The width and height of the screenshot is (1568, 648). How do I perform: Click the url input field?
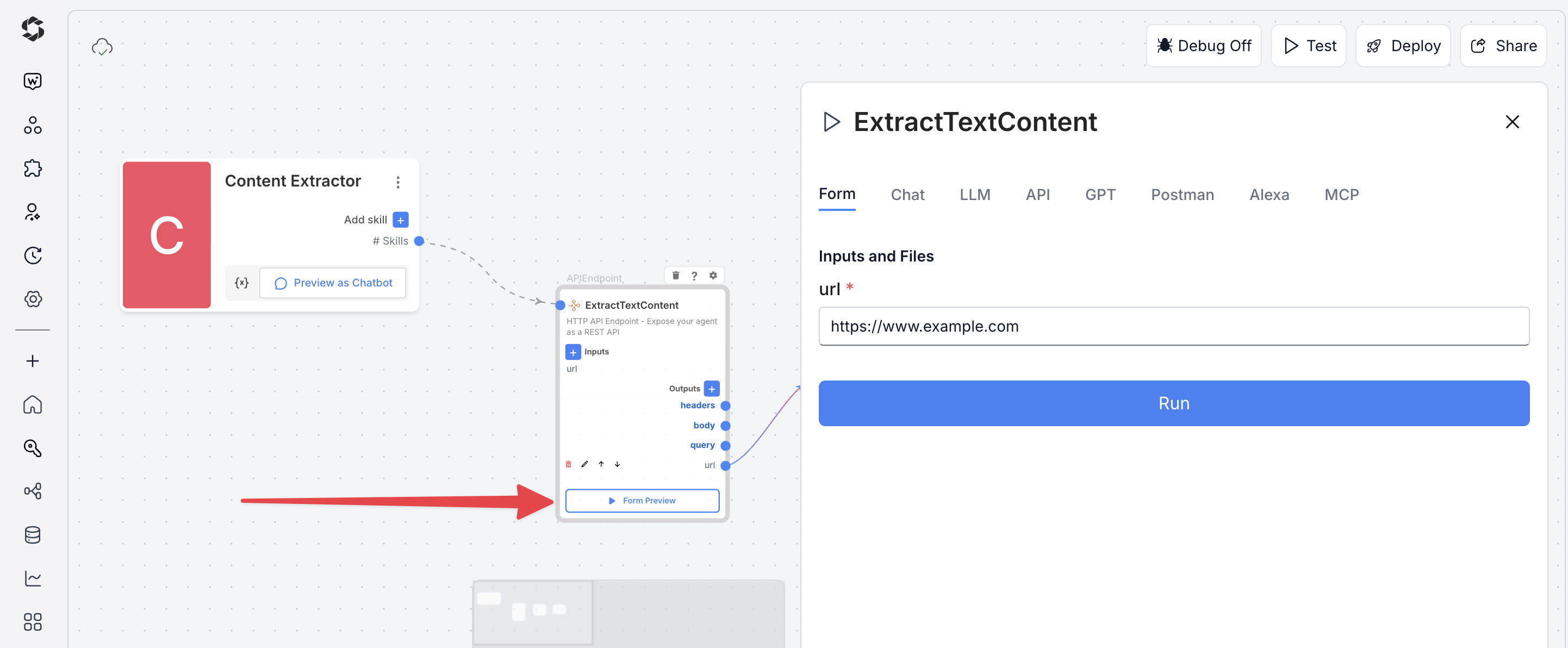[x=1173, y=326]
